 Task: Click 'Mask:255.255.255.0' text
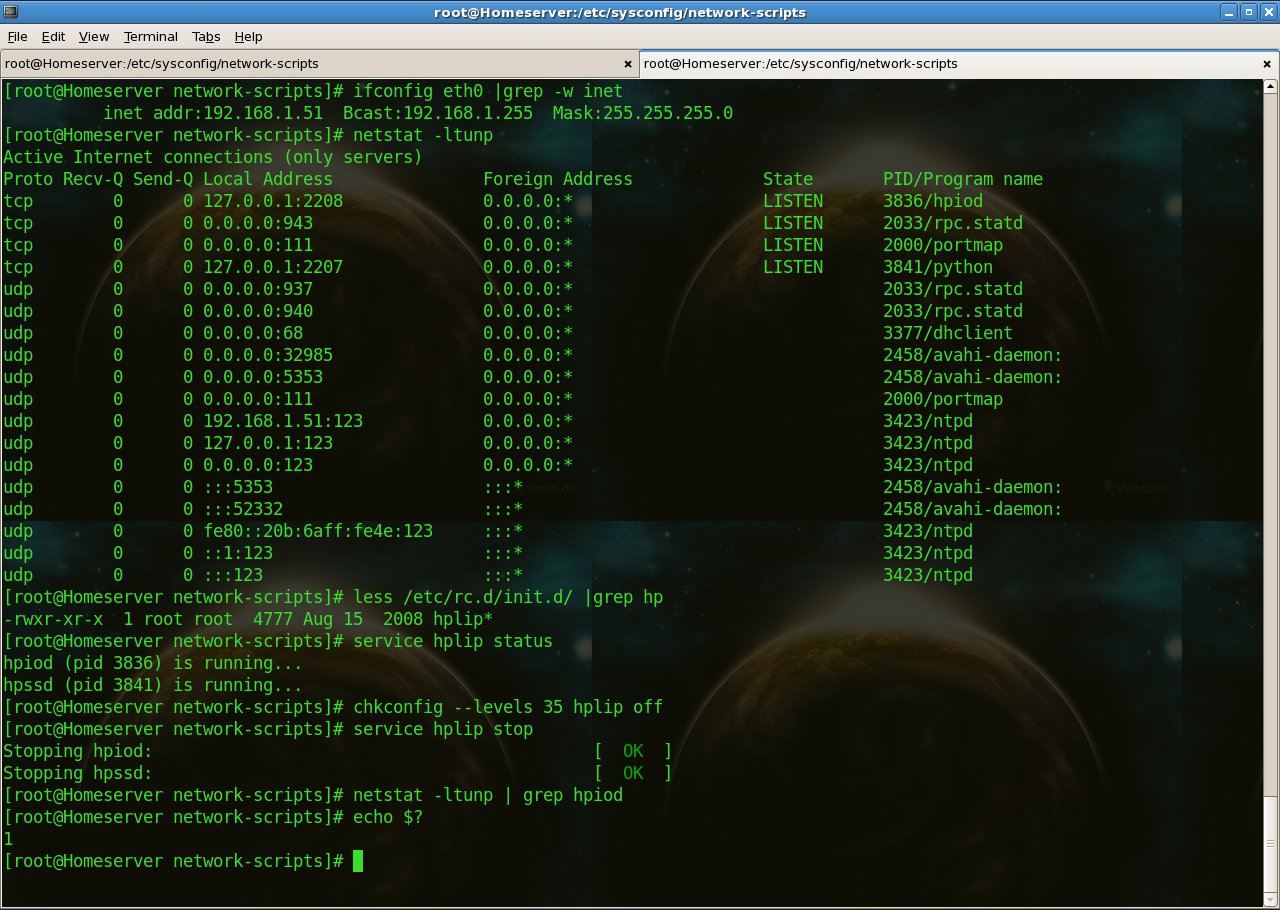click(643, 113)
